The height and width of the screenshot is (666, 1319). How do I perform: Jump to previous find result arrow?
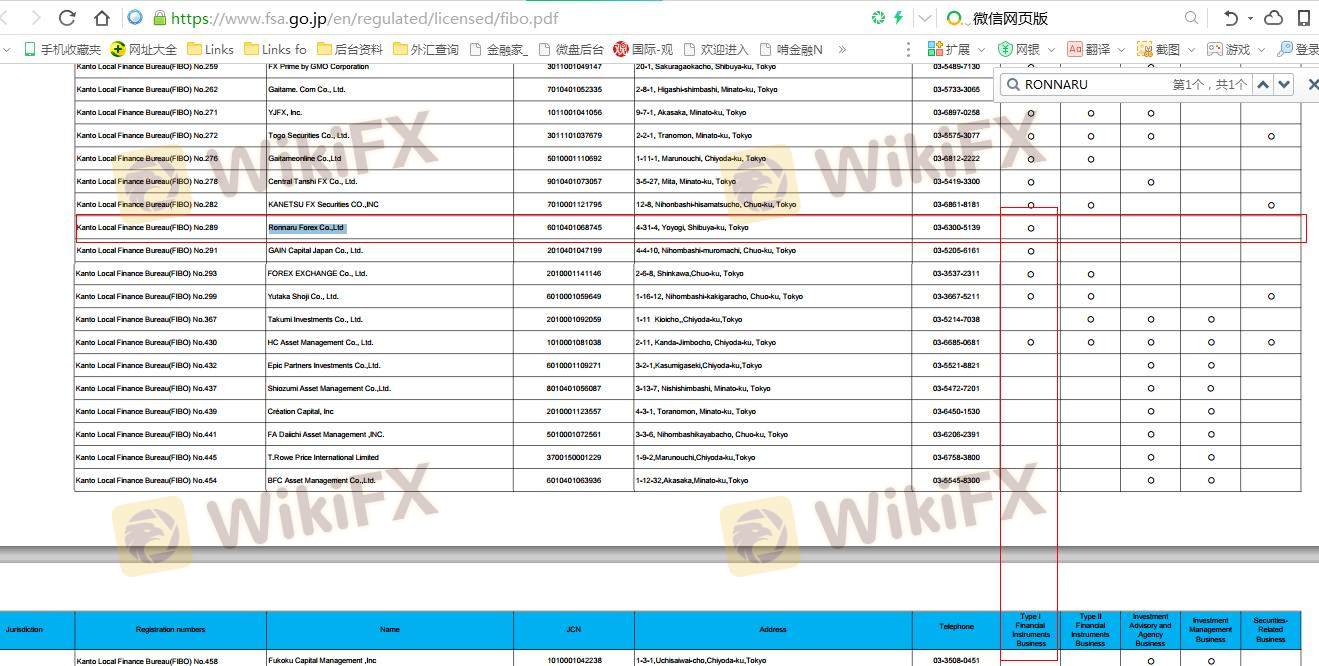(x=1263, y=85)
